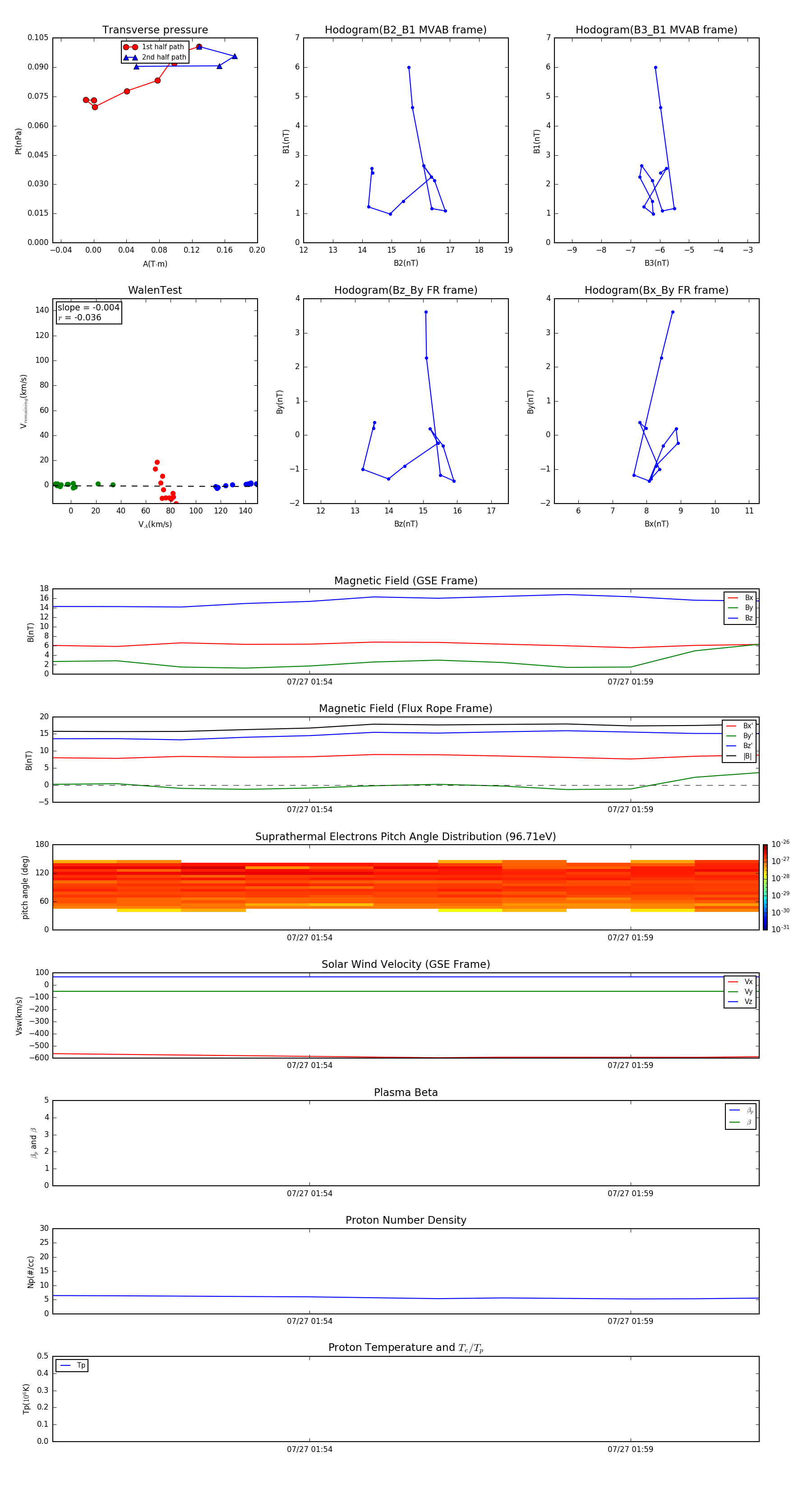Click the highest red Walen test point
812x1489 pixels.
[157, 462]
